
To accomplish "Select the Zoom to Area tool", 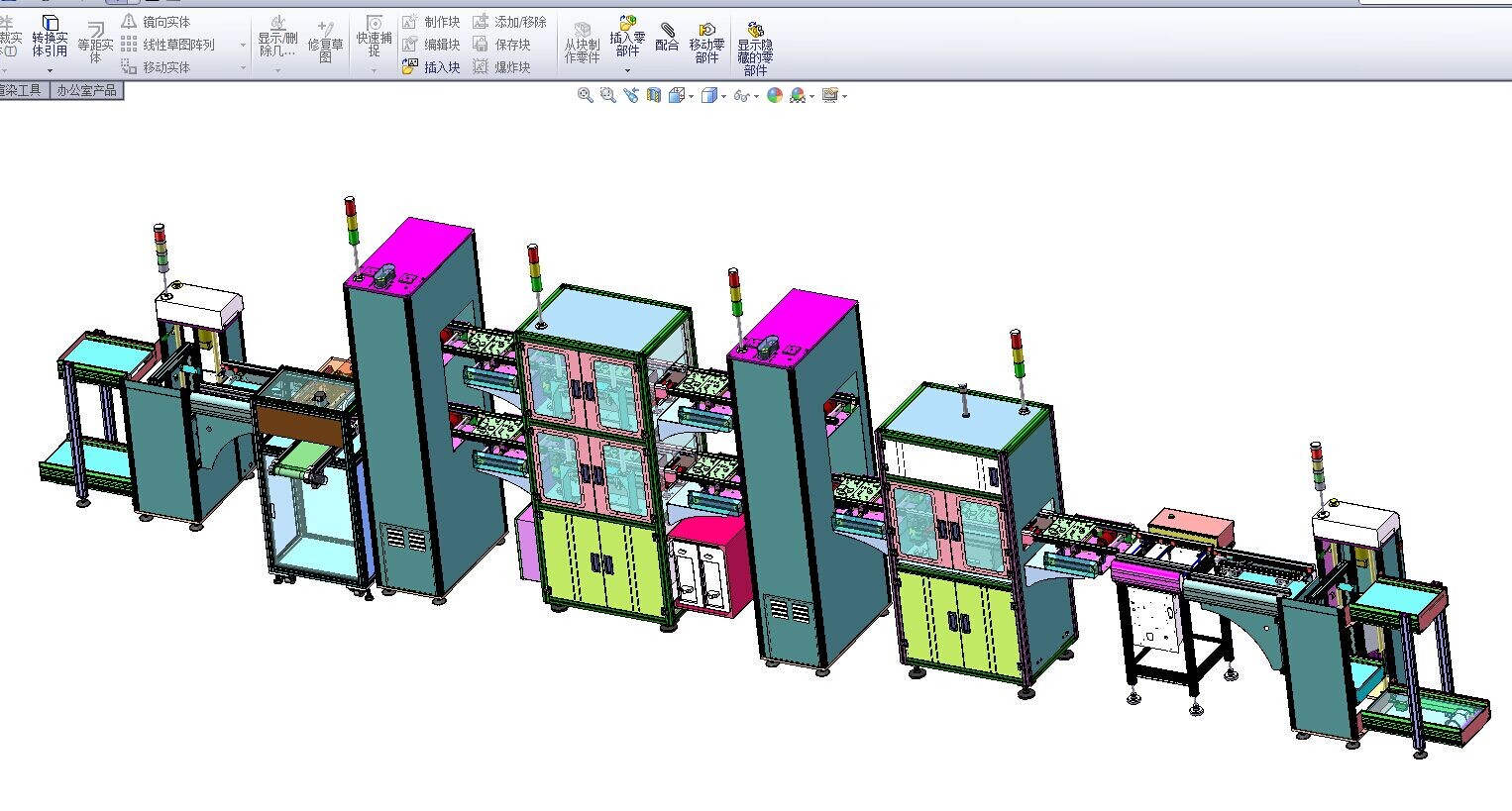I will [608, 95].
